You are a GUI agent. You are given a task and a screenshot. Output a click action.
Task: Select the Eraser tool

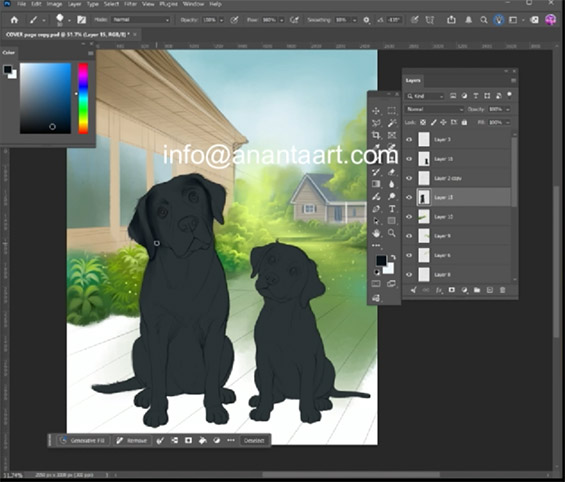(x=392, y=172)
